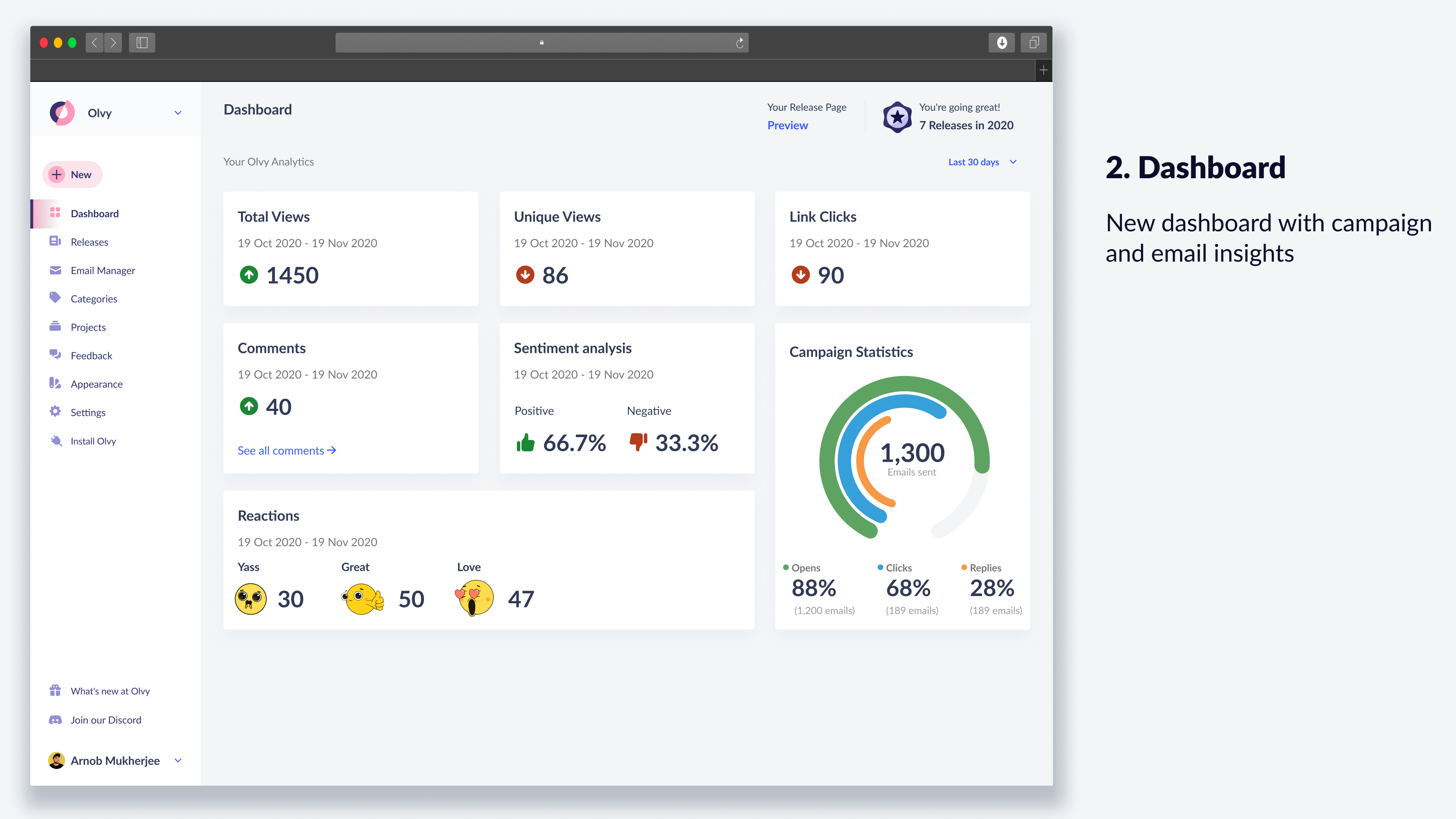Click the Opens 88% legend entry
The width and height of the screenshot is (1456, 819).
coord(819,589)
